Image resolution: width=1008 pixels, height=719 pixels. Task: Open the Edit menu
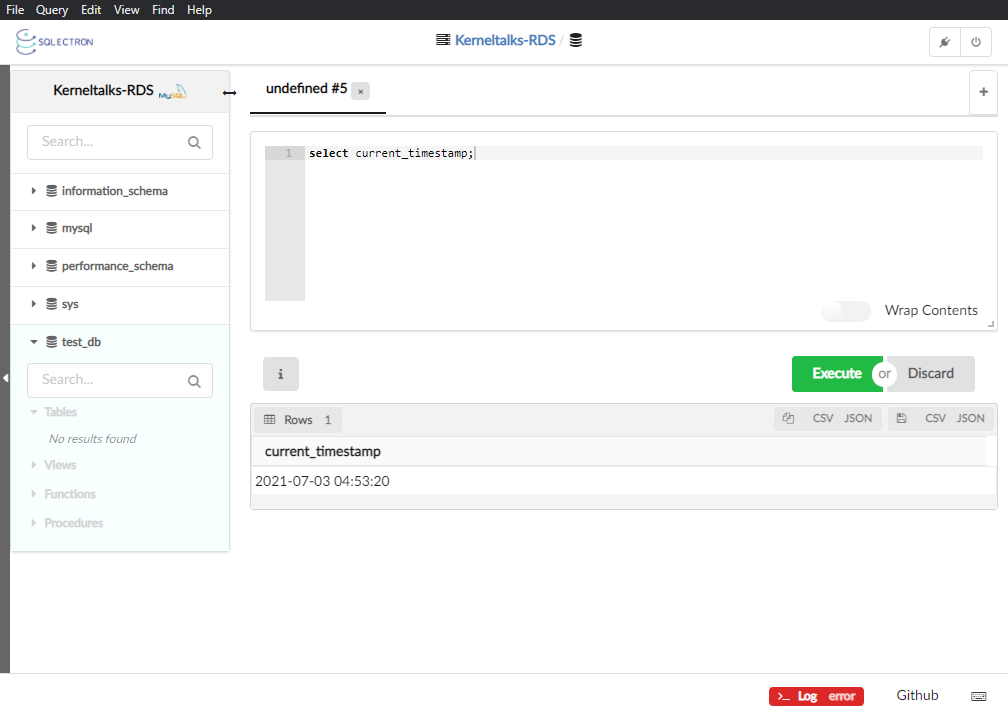(x=91, y=10)
